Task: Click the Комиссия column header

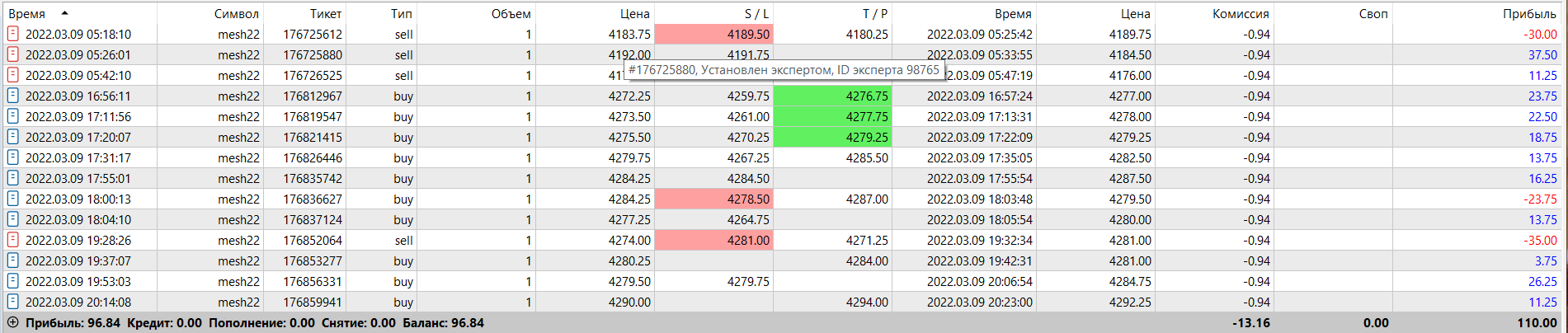Action: coord(1240,13)
